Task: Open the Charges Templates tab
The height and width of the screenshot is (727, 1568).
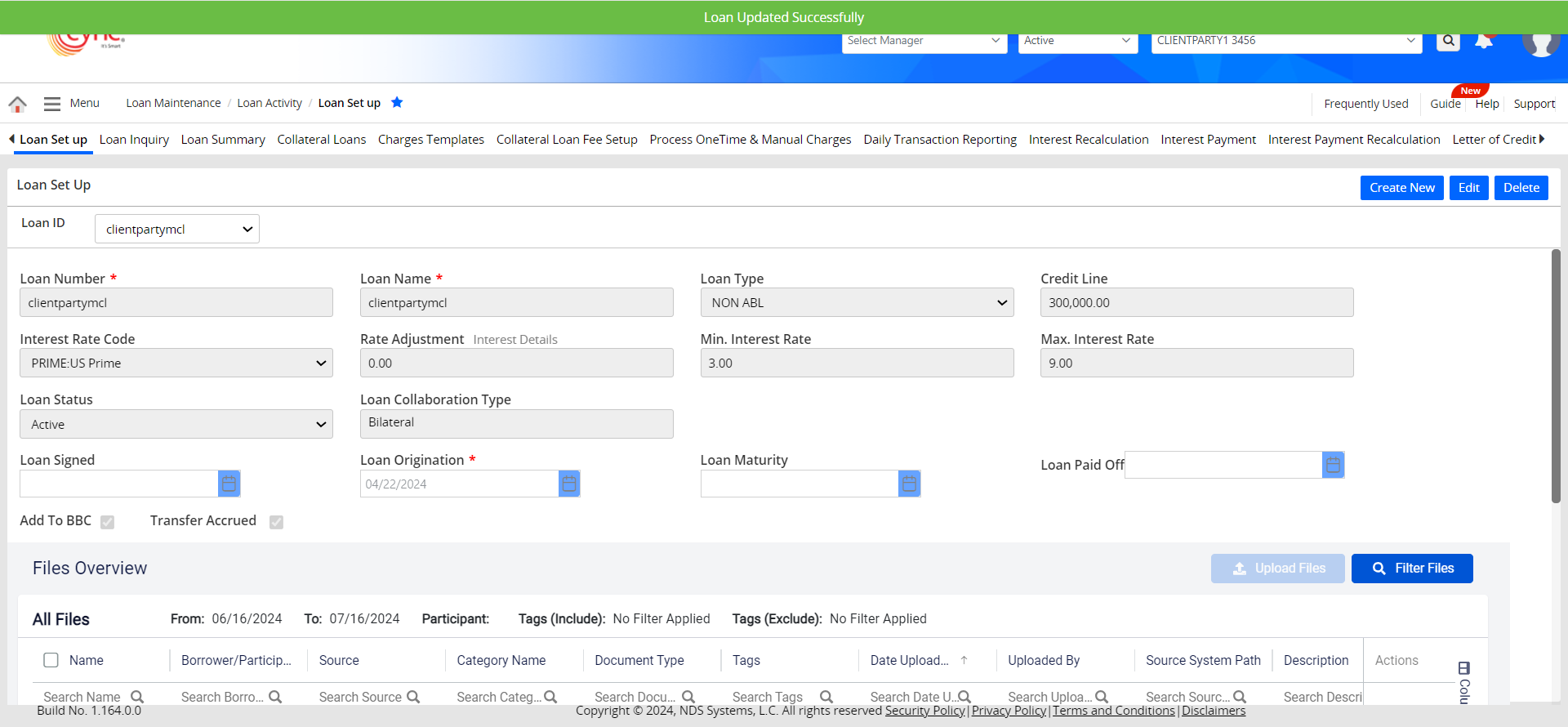Action: click(430, 140)
